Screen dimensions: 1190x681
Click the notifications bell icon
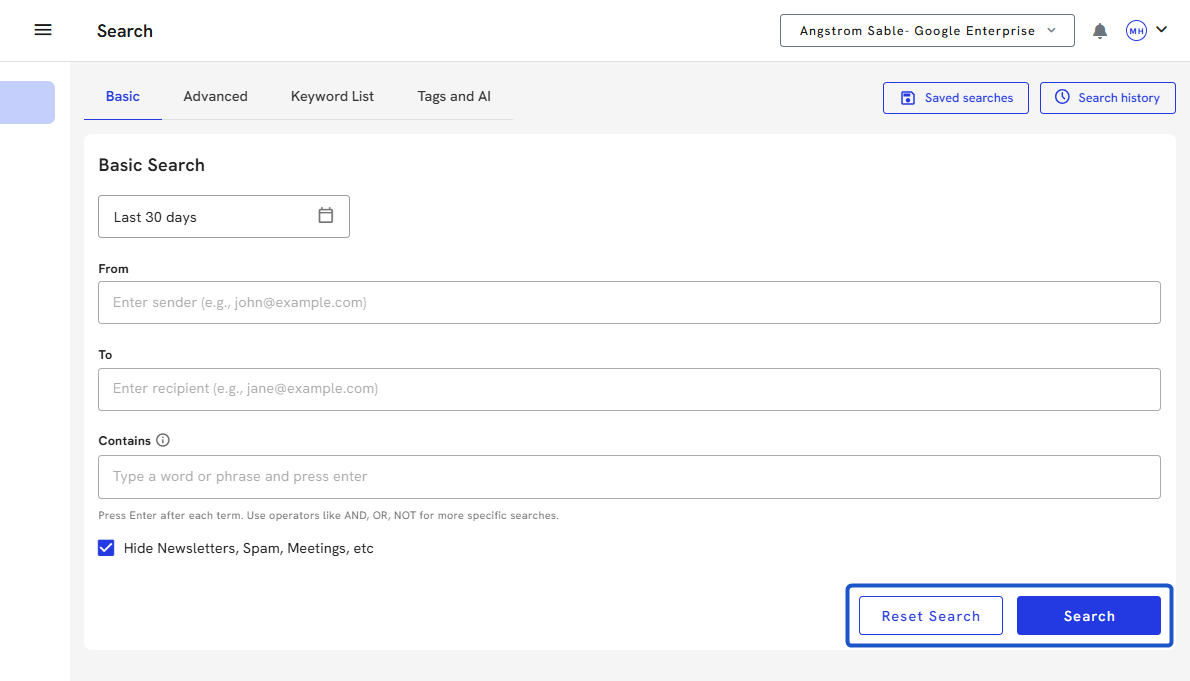coord(1100,31)
